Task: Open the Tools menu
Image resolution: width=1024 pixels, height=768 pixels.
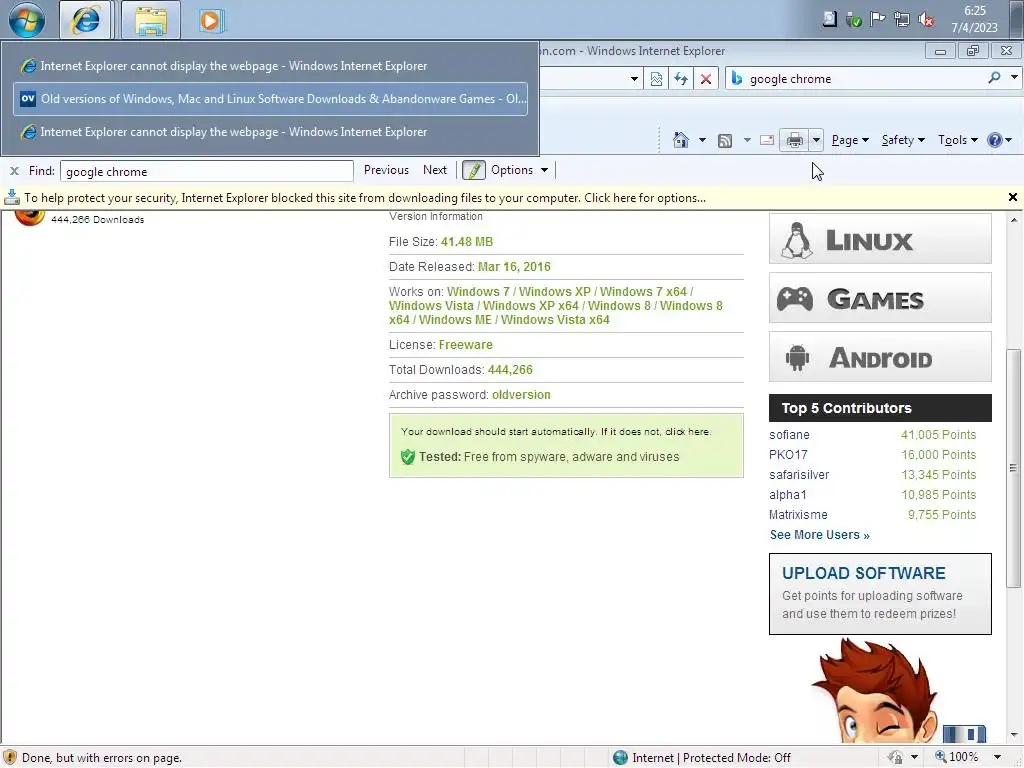Action: (x=957, y=140)
